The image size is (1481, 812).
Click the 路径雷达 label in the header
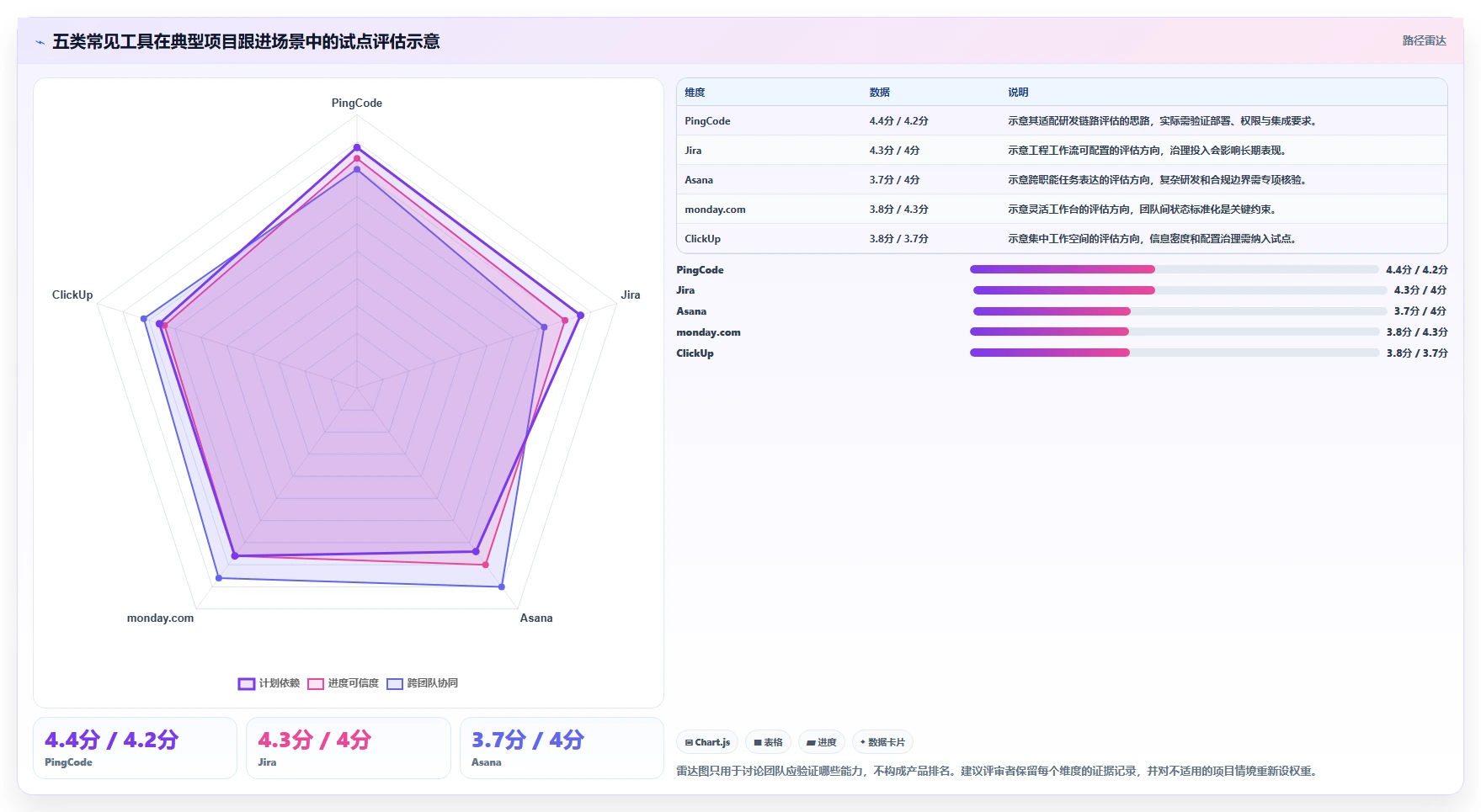[x=1424, y=40]
